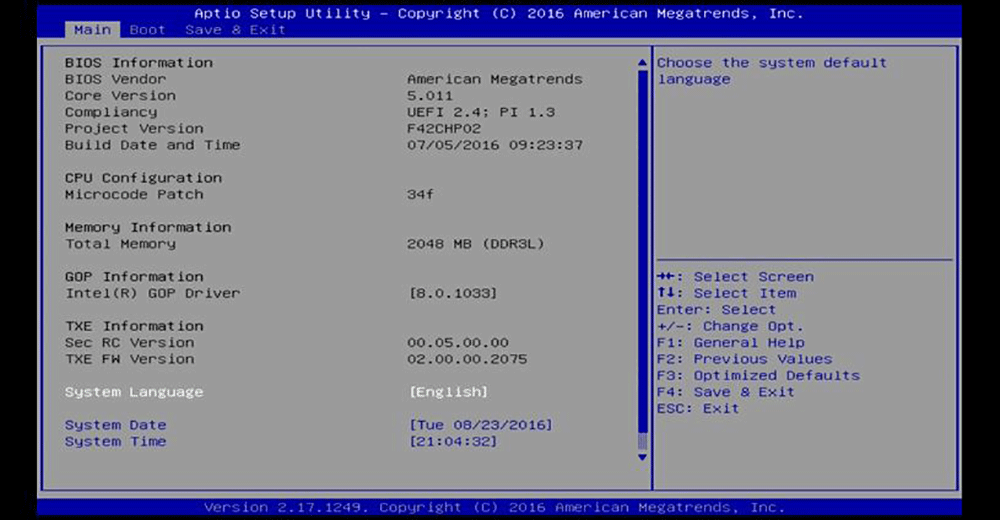Click the Total Memory label
The width and height of the screenshot is (1000, 520).
click(x=121, y=244)
